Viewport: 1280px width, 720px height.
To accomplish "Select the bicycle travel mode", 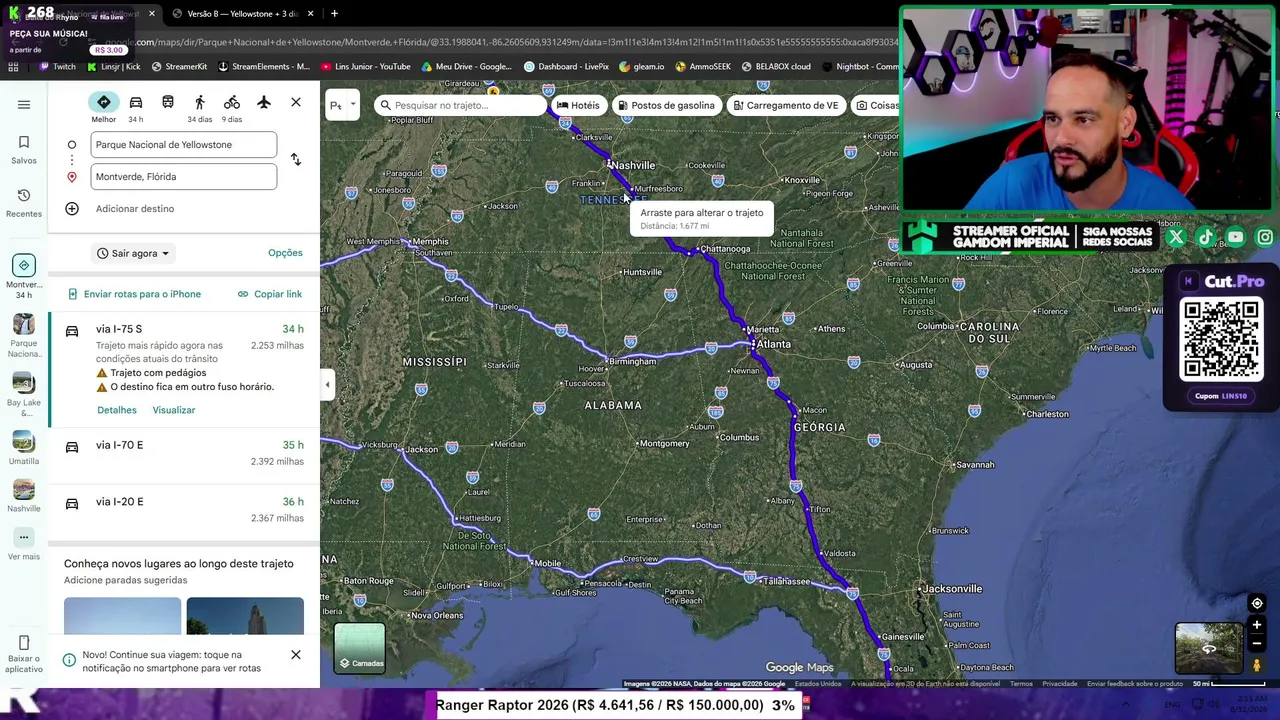I will 232,107.
